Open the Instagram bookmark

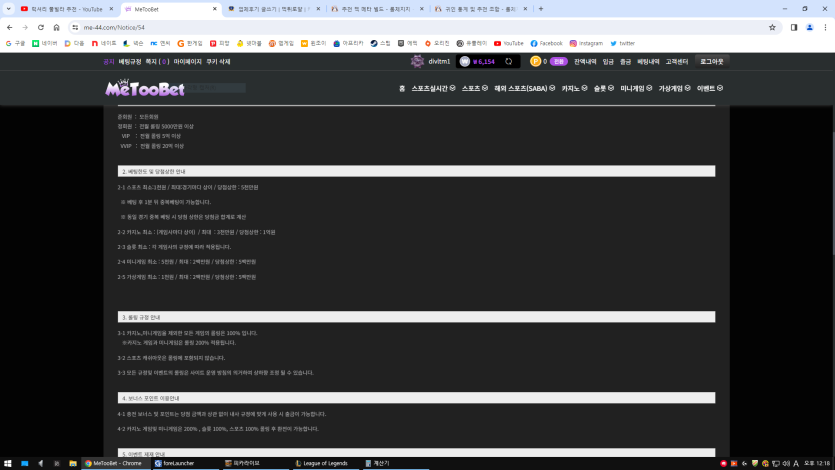pos(586,43)
